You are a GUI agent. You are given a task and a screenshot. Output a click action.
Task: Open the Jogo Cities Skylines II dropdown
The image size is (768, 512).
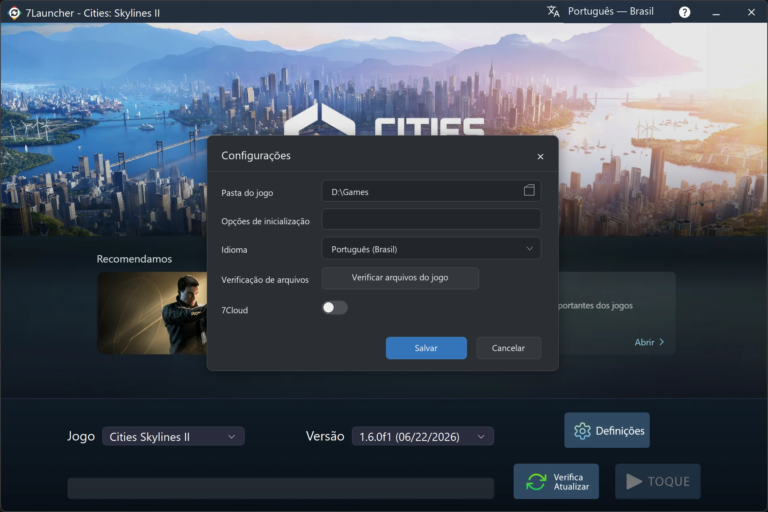point(173,437)
